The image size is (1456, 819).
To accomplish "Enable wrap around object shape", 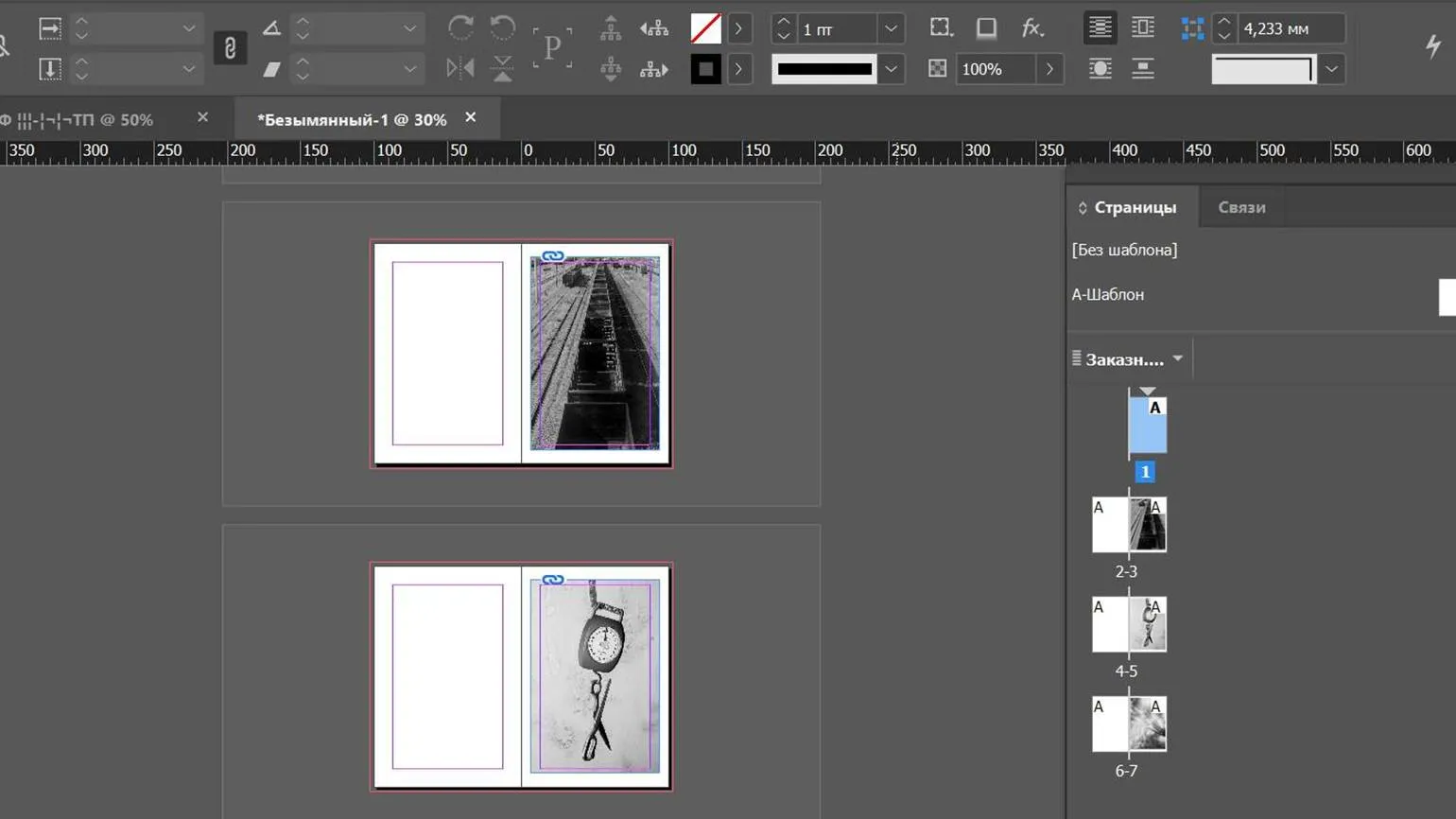I will [x=1100, y=69].
